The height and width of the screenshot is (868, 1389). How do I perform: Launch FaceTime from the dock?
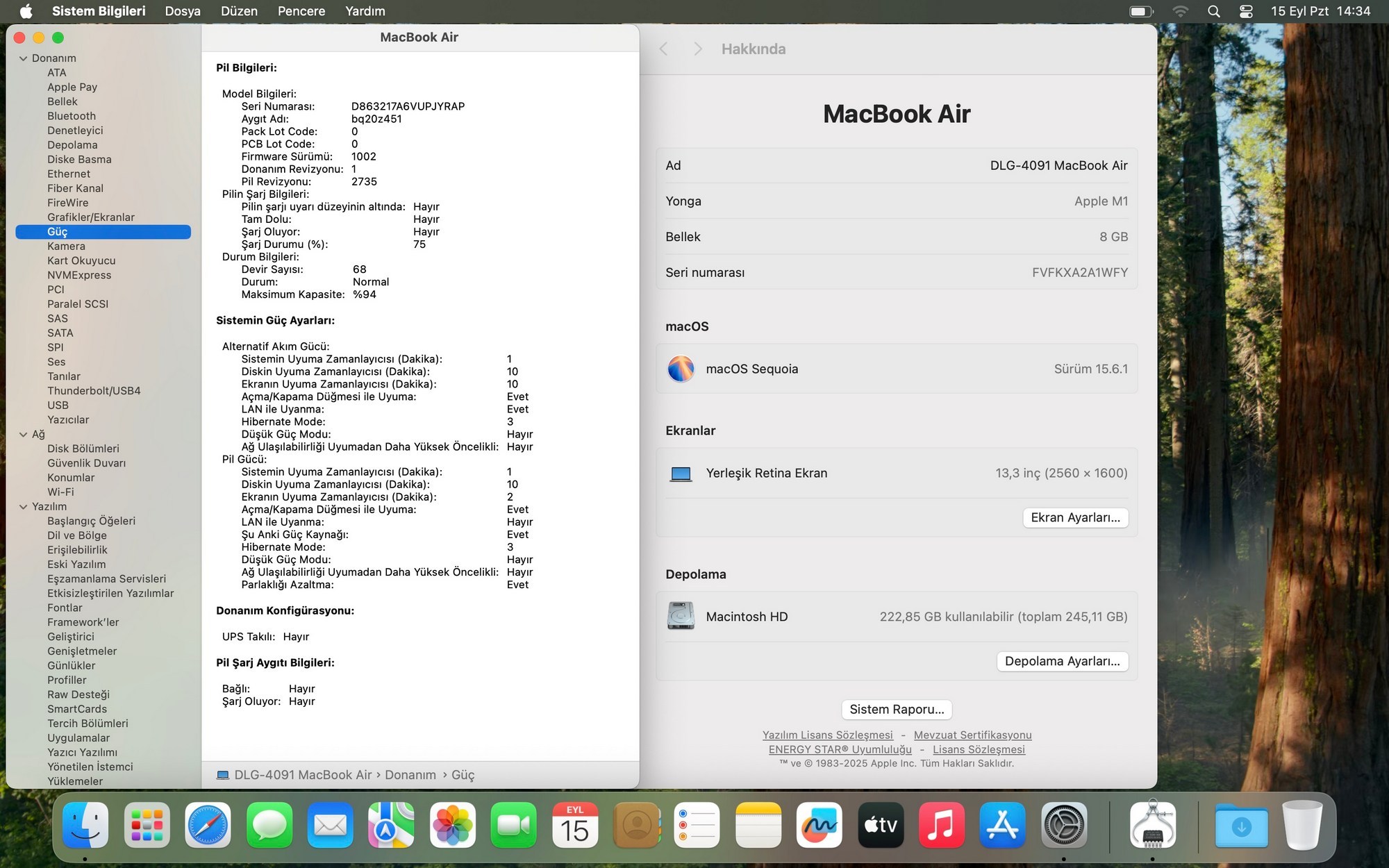coord(513,825)
